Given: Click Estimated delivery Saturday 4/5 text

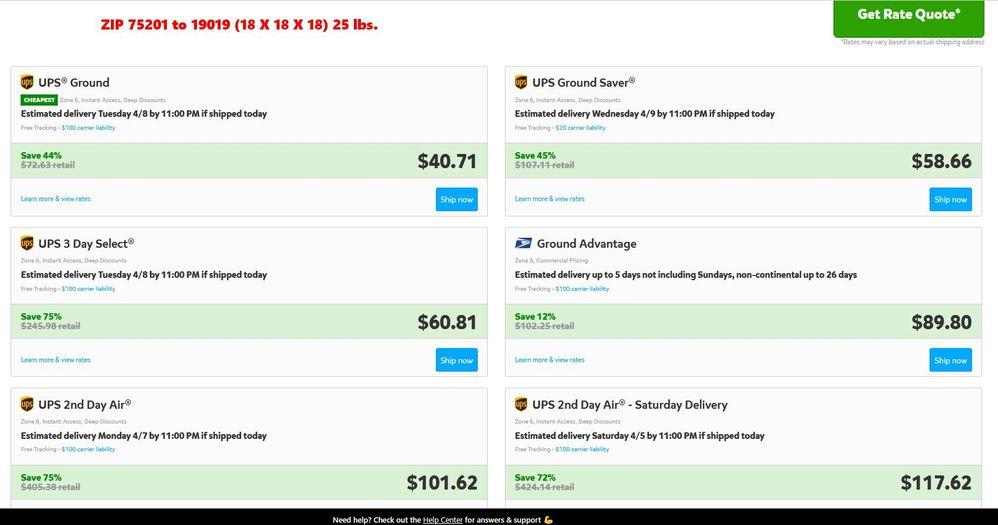Looking at the screenshot, I should 639,436.
